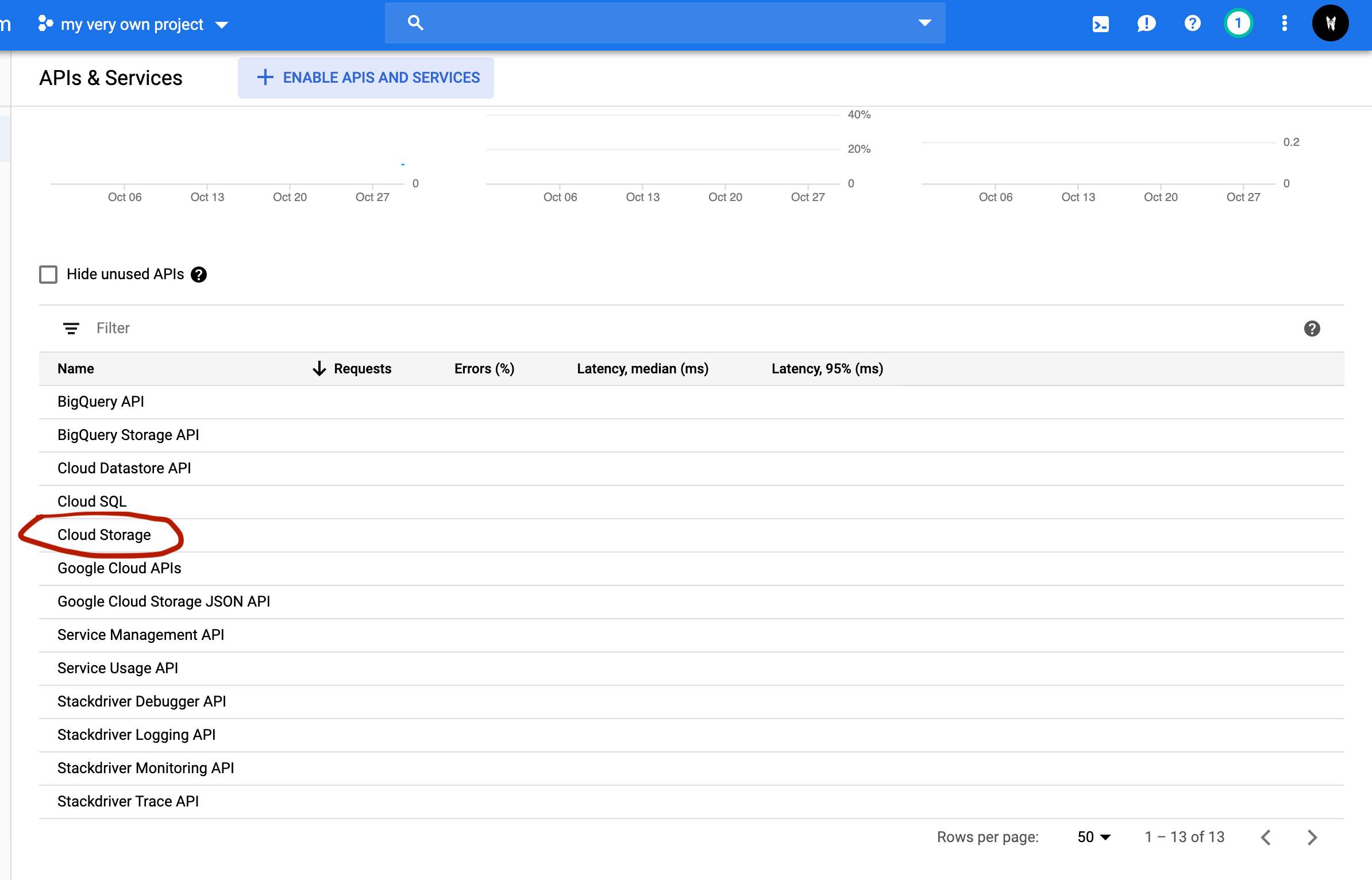Click the search magnifier icon
The image size is (1372, 880).
(415, 23)
